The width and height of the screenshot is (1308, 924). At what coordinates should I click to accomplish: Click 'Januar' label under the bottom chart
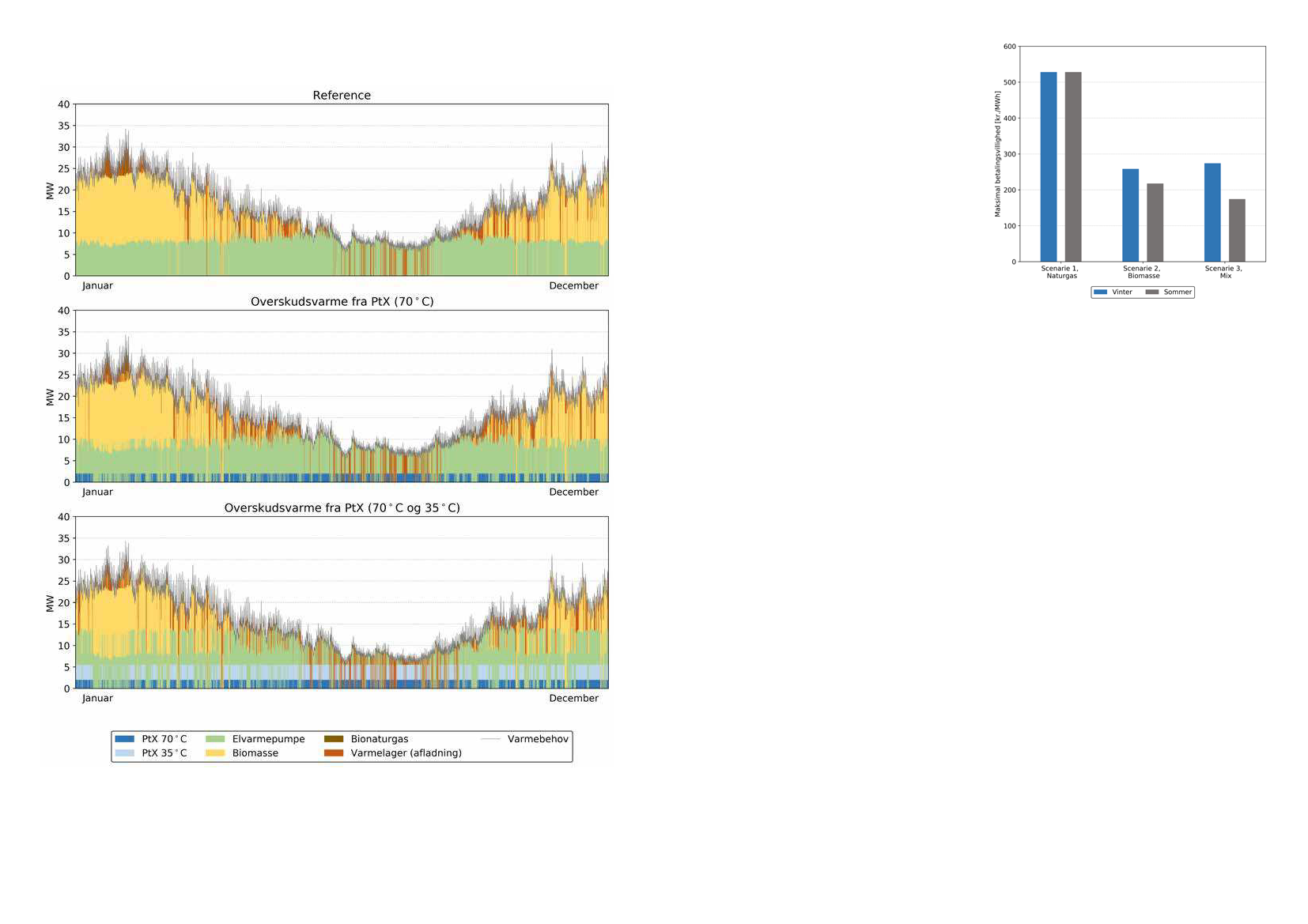pyautogui.click(x=97, y=699)
